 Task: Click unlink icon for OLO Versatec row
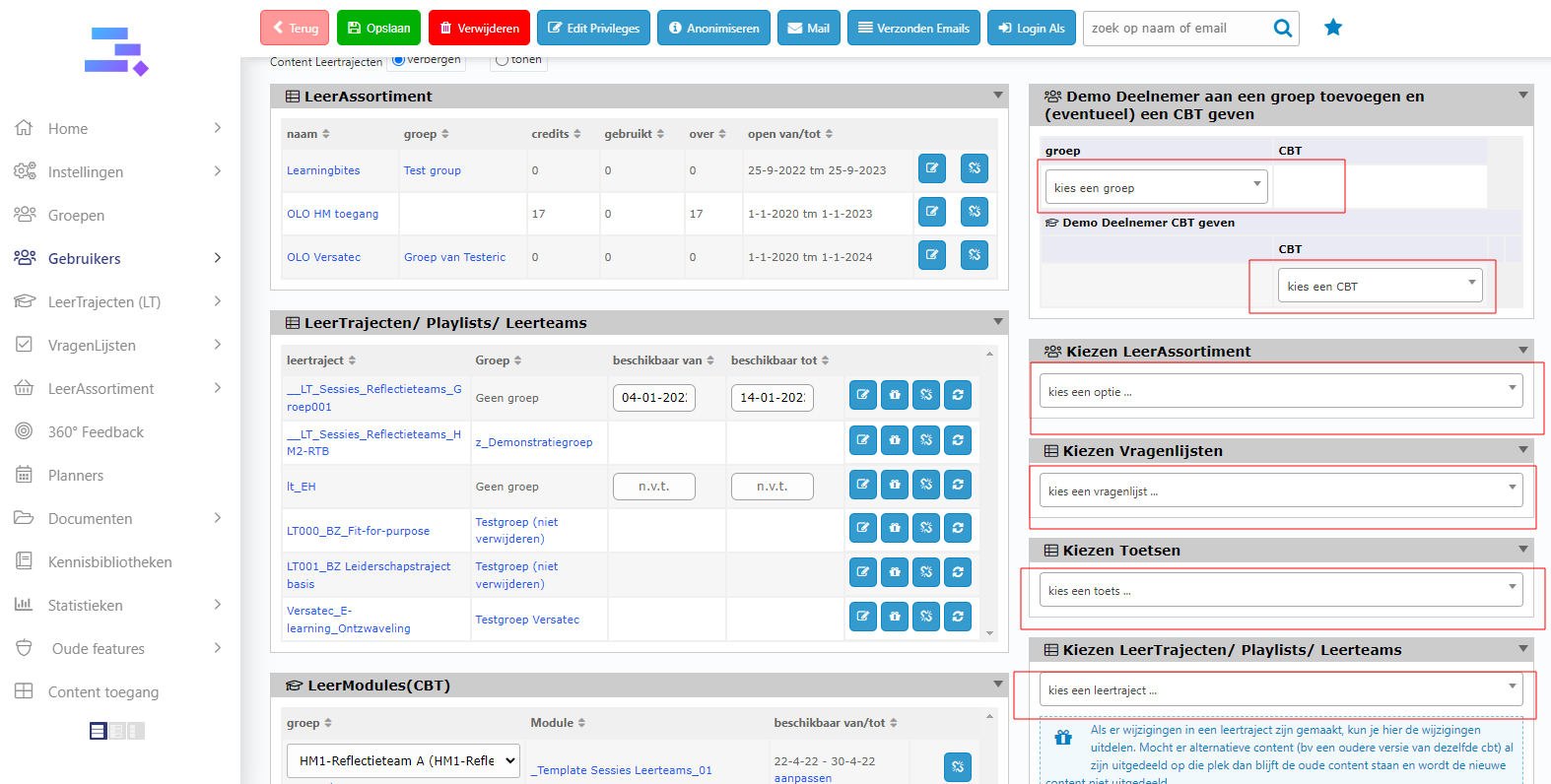point(974,255)
